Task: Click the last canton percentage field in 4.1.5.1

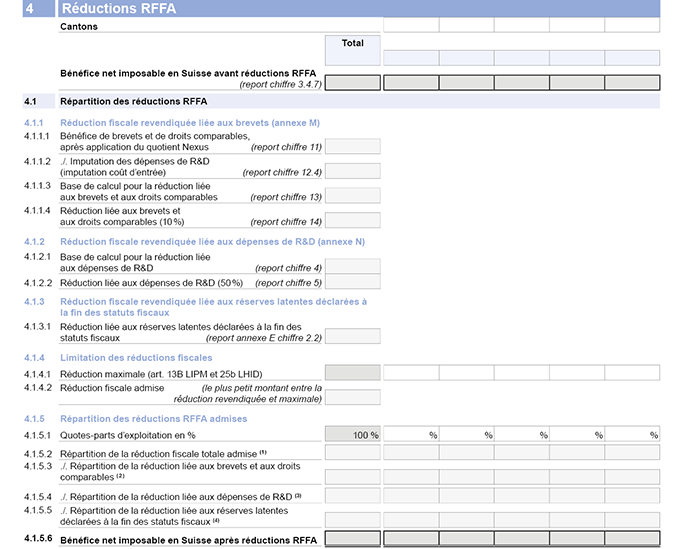Action: point(633,435)
